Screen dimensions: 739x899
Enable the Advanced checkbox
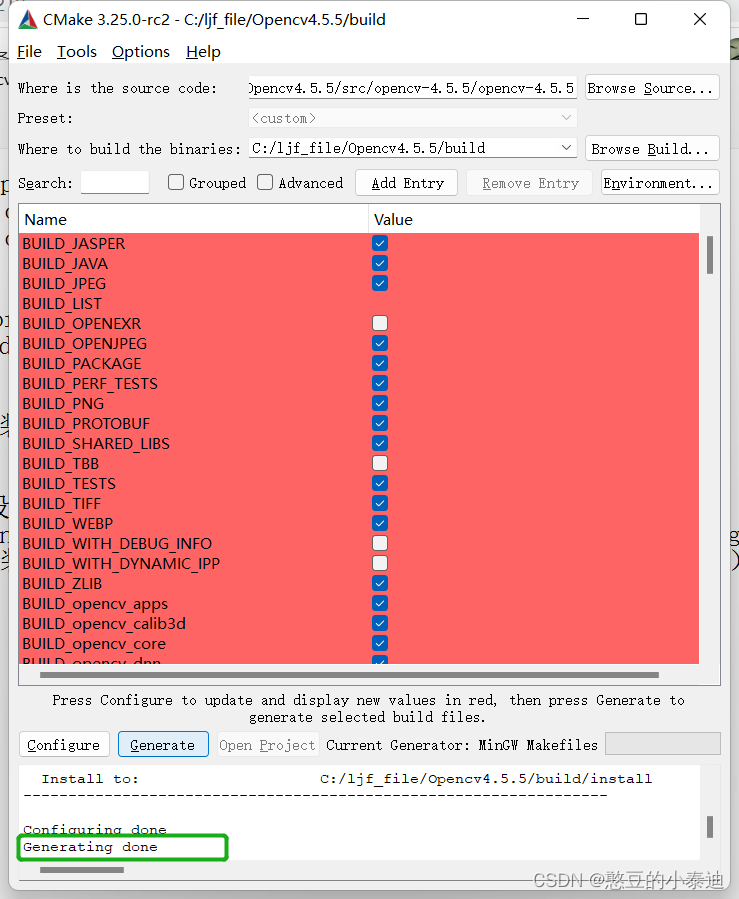click(x=265, y=182)
